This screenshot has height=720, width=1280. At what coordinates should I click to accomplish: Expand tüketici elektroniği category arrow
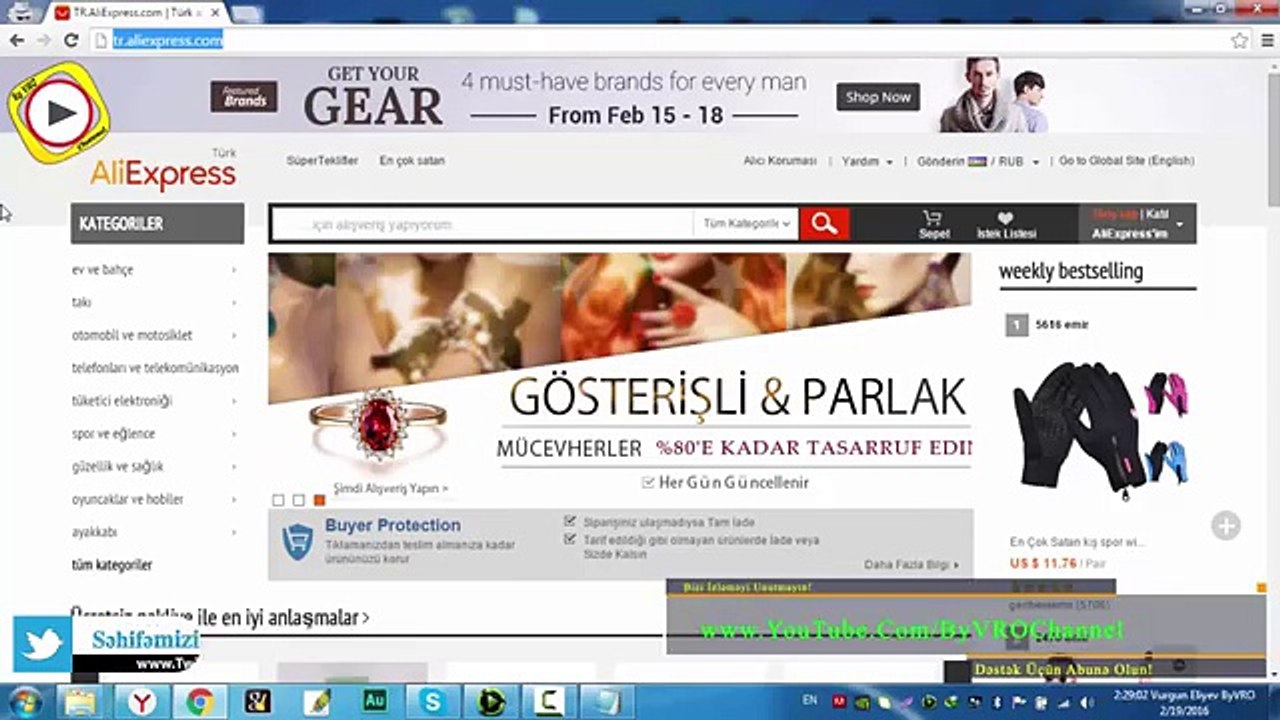tap(234, 401)
